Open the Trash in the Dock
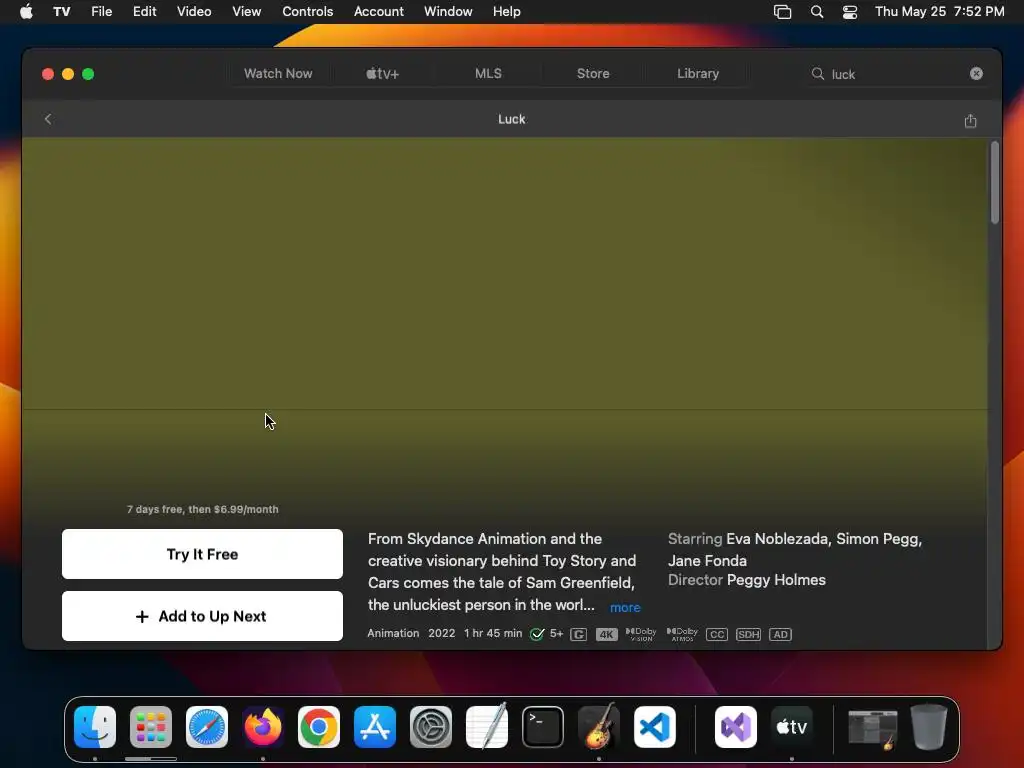This screenshot has height=768, width=1024. point(929,727)
